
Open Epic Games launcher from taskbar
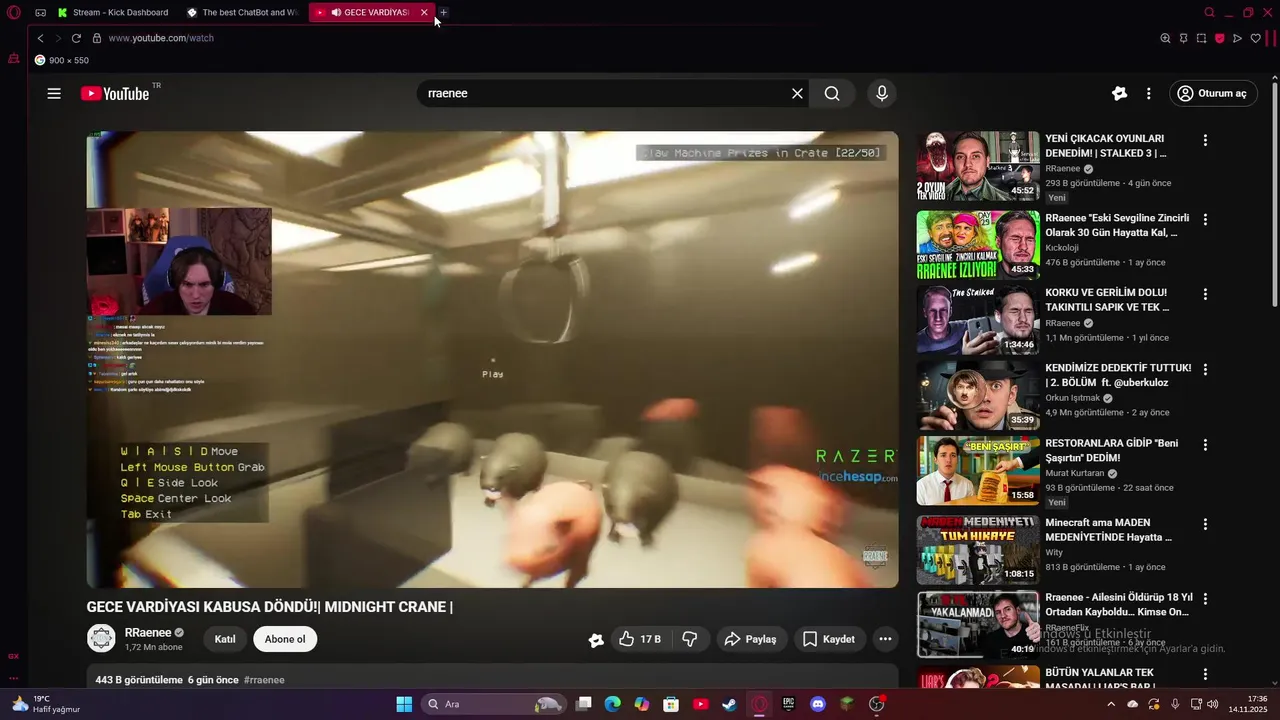(789, 704)
